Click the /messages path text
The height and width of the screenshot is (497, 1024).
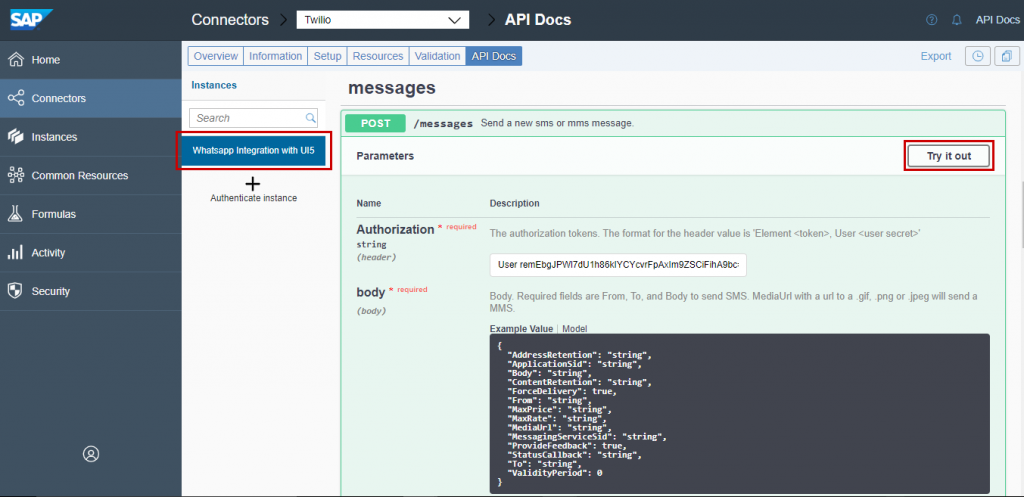tap(443, 123)
